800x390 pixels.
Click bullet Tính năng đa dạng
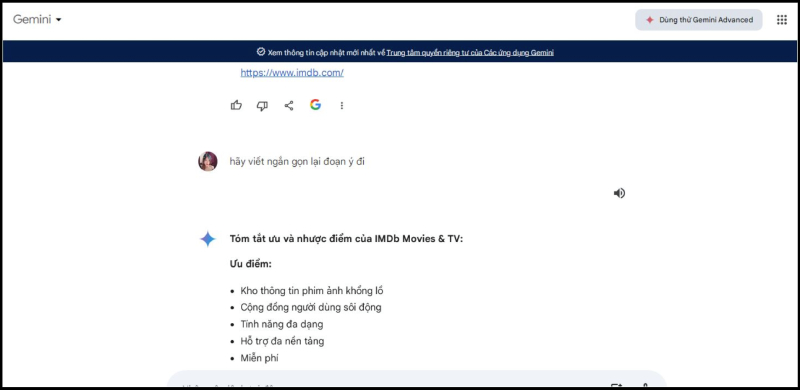click(x=282, y=324)
